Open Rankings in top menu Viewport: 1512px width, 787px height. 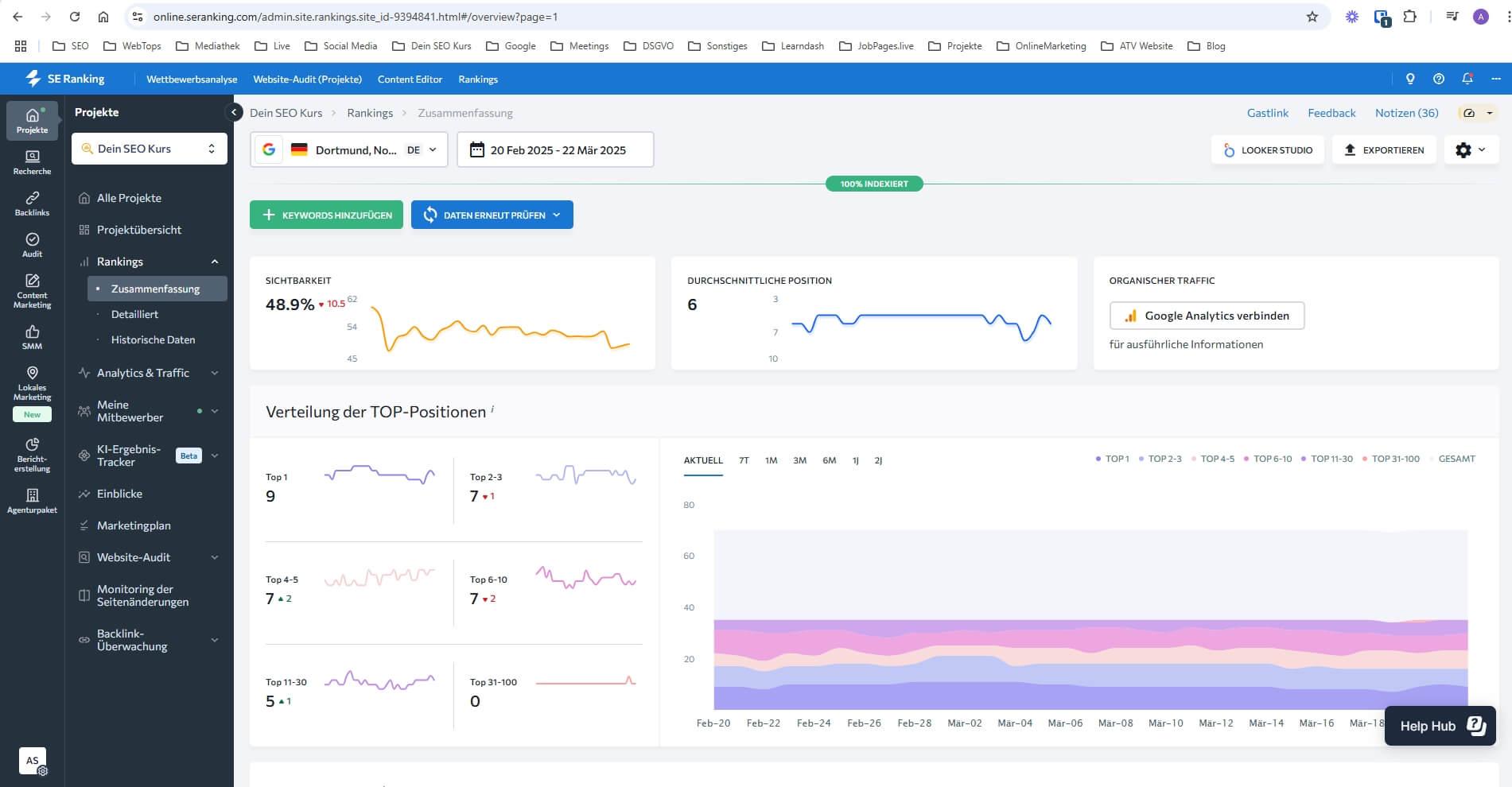click(x=478, y=79)
